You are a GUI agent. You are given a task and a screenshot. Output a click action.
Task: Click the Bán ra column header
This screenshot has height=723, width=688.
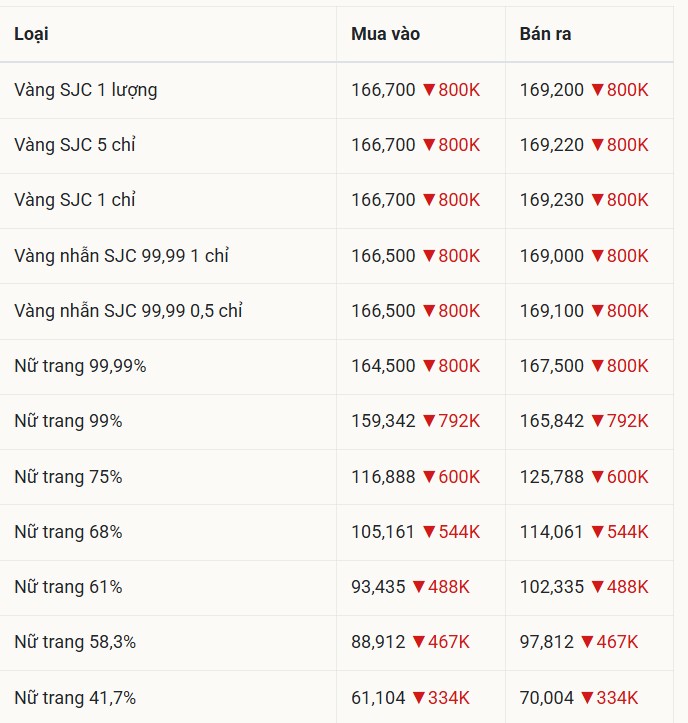coord(545,34)
